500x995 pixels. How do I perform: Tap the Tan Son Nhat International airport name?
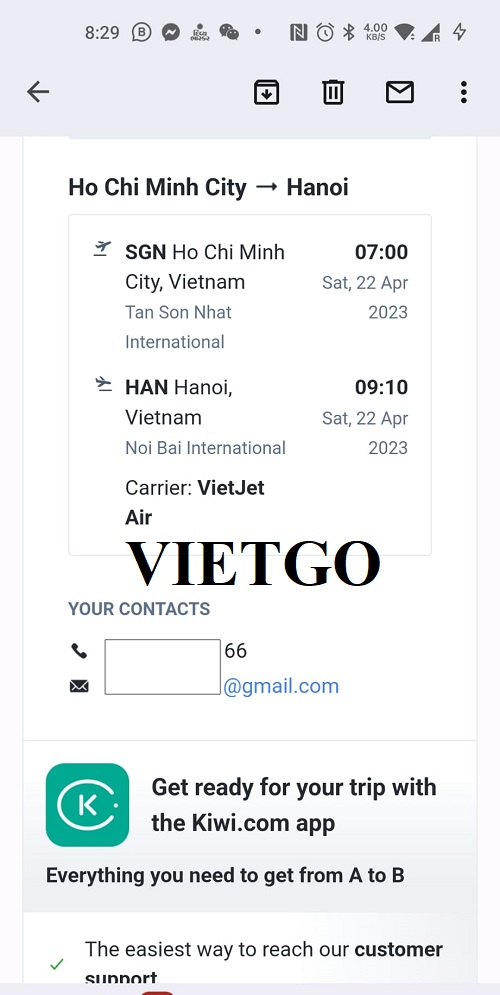point(178,327)
